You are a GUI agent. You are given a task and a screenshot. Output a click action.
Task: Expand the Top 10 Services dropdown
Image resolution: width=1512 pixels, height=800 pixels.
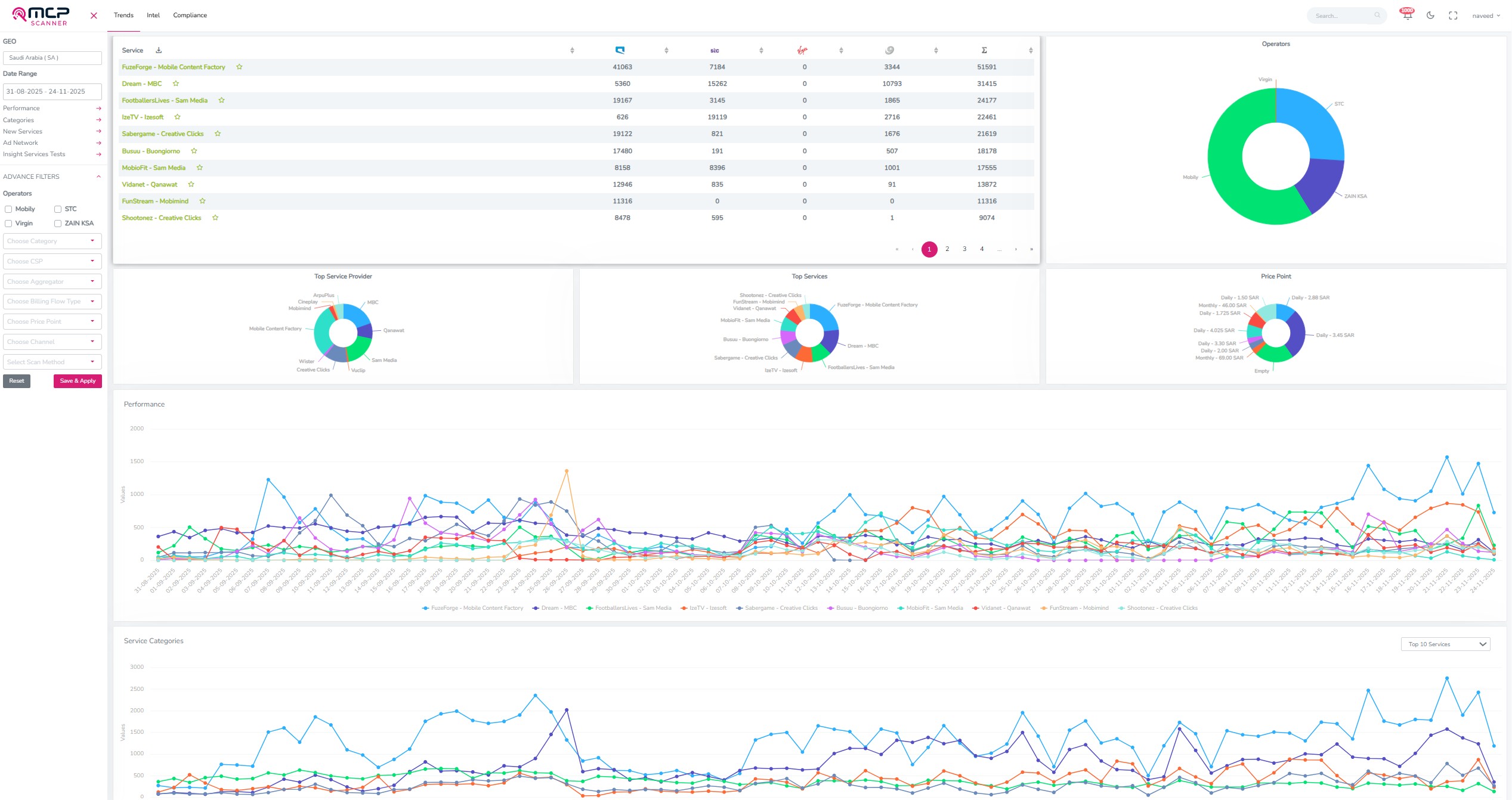click(1445, 644)
